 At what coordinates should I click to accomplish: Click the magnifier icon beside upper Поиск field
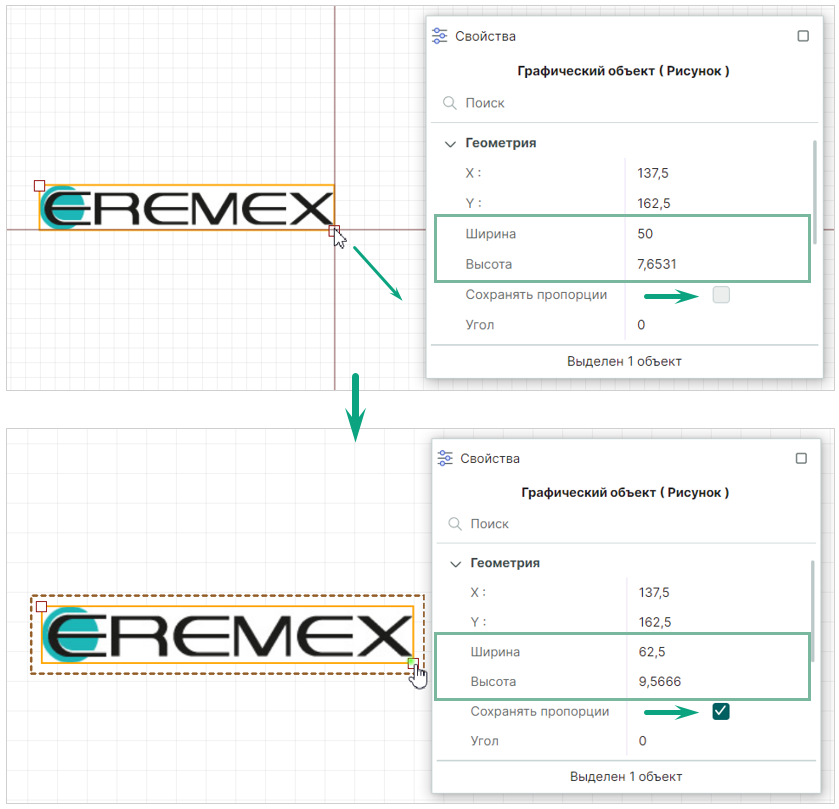(x=450, y=103)
